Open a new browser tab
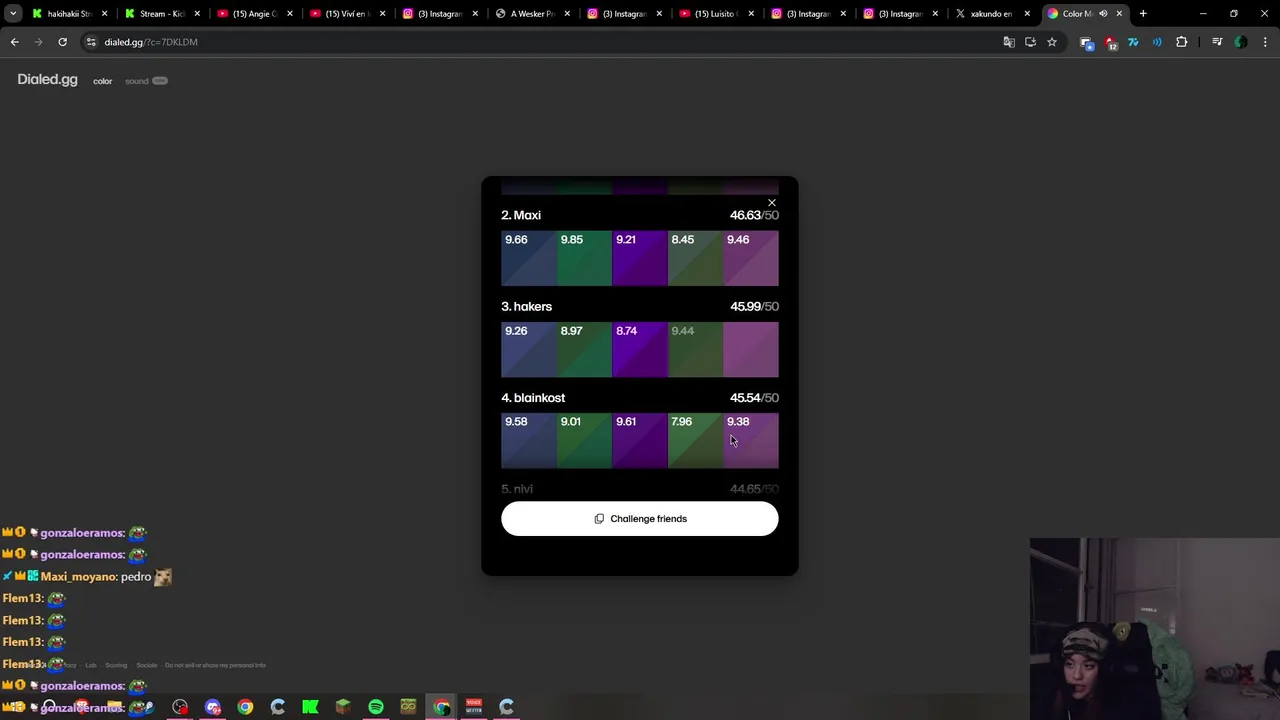Screen dimensions: 1280x720 (x=1143, y=14)
